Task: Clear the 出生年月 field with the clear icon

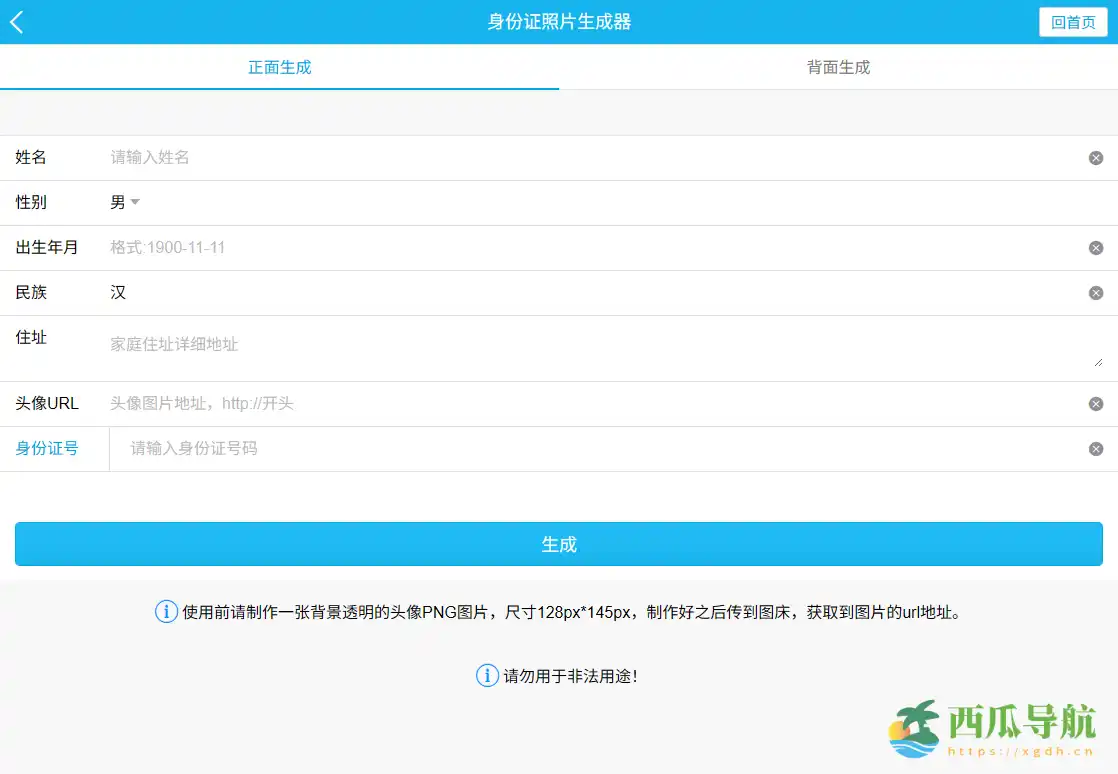Action: pyautogui.click(x=1095, y=247)
